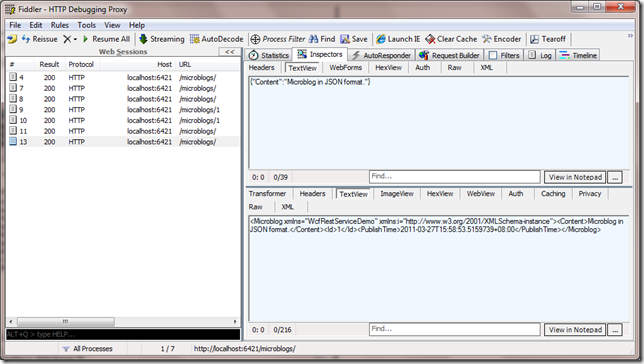Select request HexView inspector tab
Viewport: 644px width, 364px height.
388,67
